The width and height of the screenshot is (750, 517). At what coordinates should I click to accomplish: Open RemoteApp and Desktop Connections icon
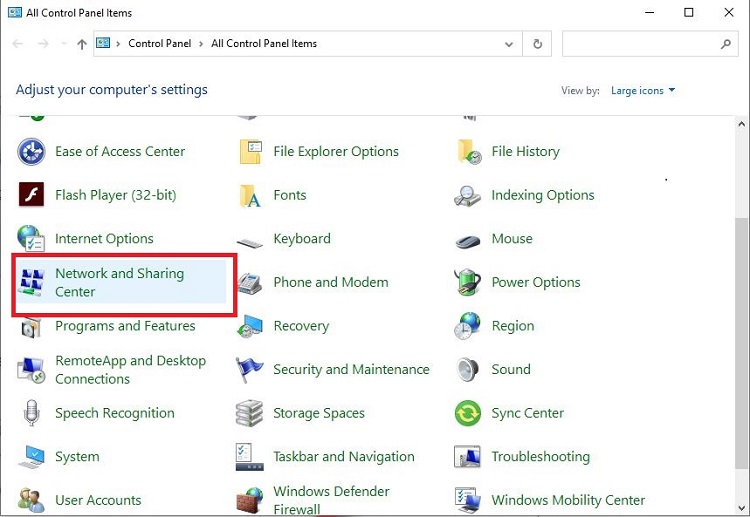(31, 370)
